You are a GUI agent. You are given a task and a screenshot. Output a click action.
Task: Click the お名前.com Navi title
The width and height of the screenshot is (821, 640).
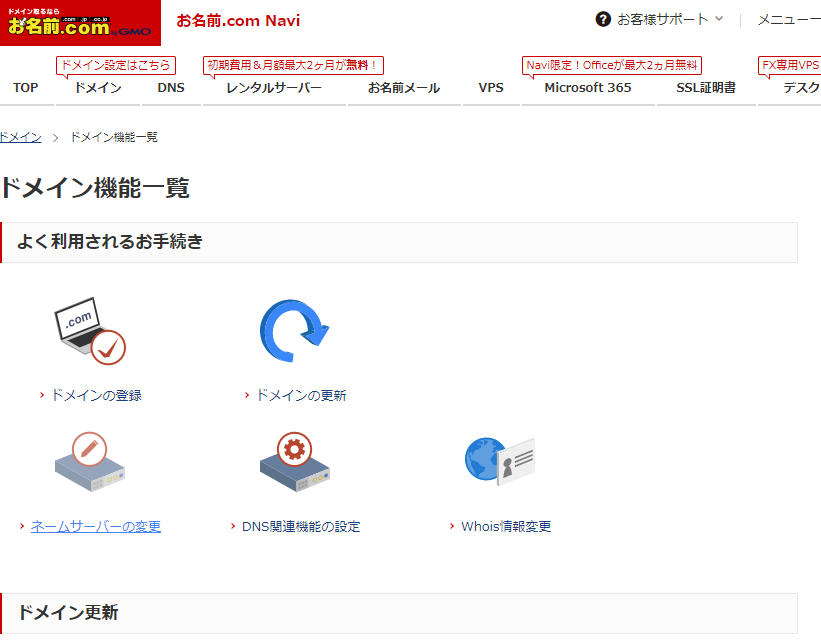(x=238, y=20)
